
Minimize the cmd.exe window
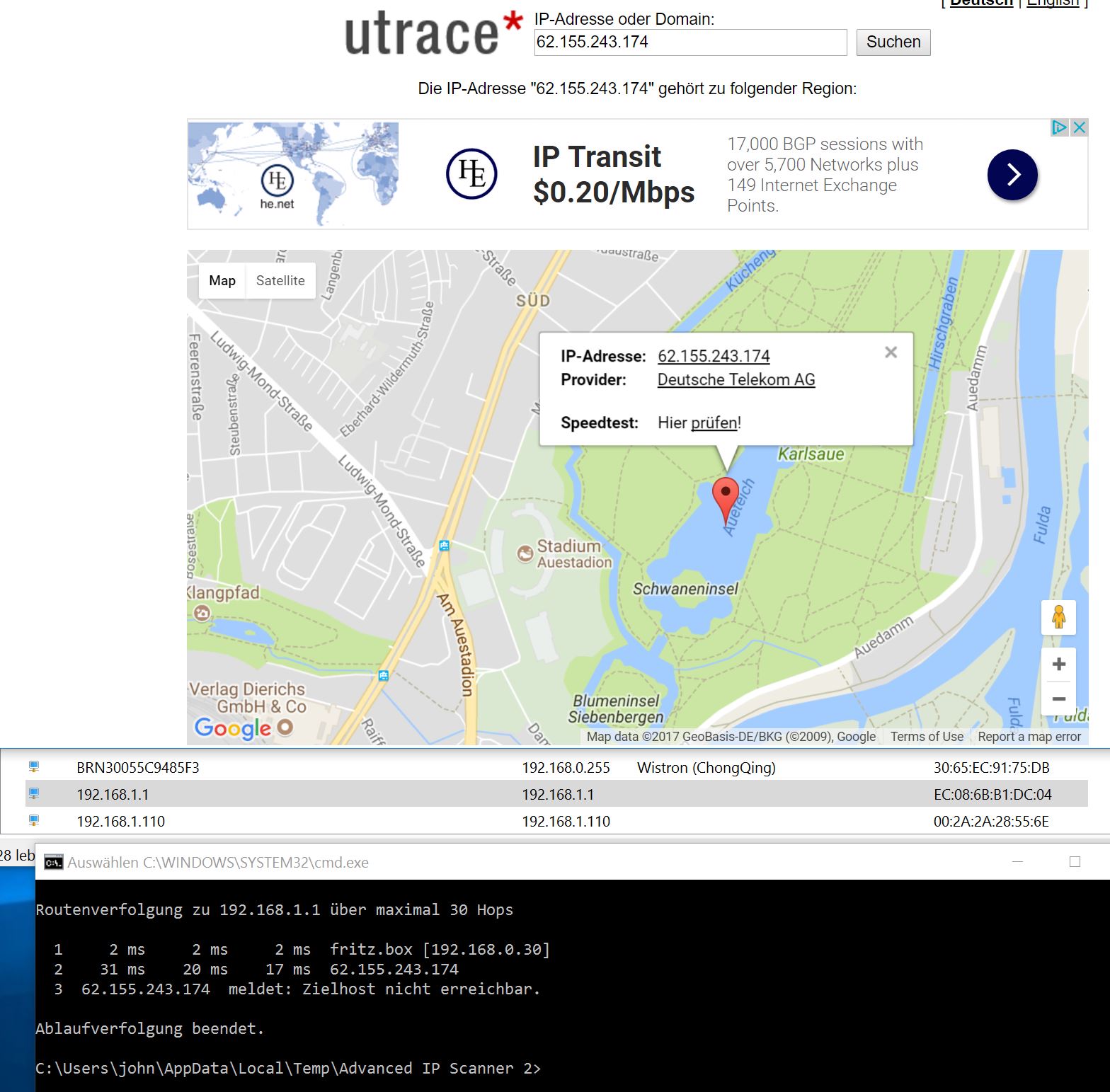pyautogui.click(x=1018, y=861)
